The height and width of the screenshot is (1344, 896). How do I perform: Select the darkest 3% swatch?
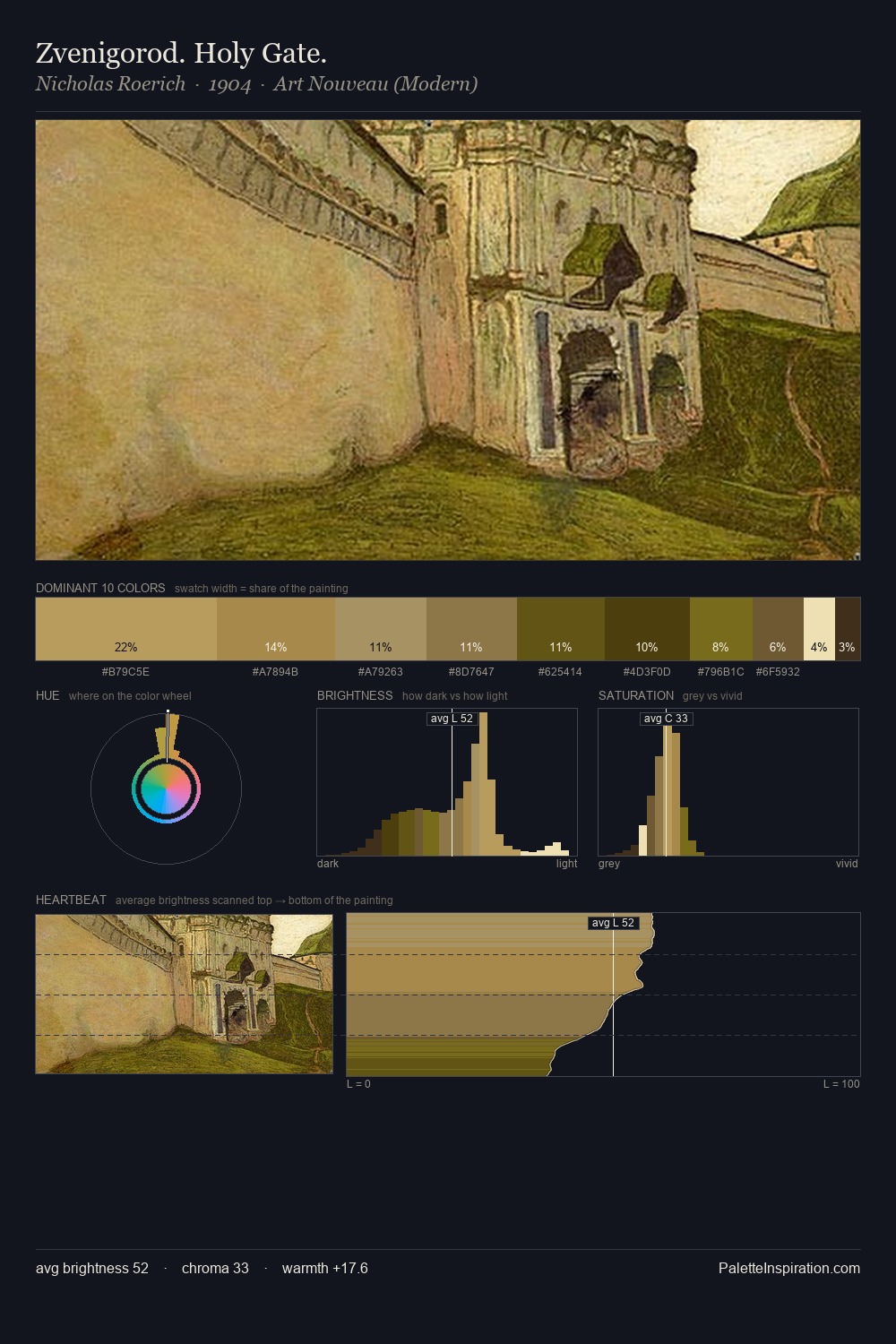[848, 629]
